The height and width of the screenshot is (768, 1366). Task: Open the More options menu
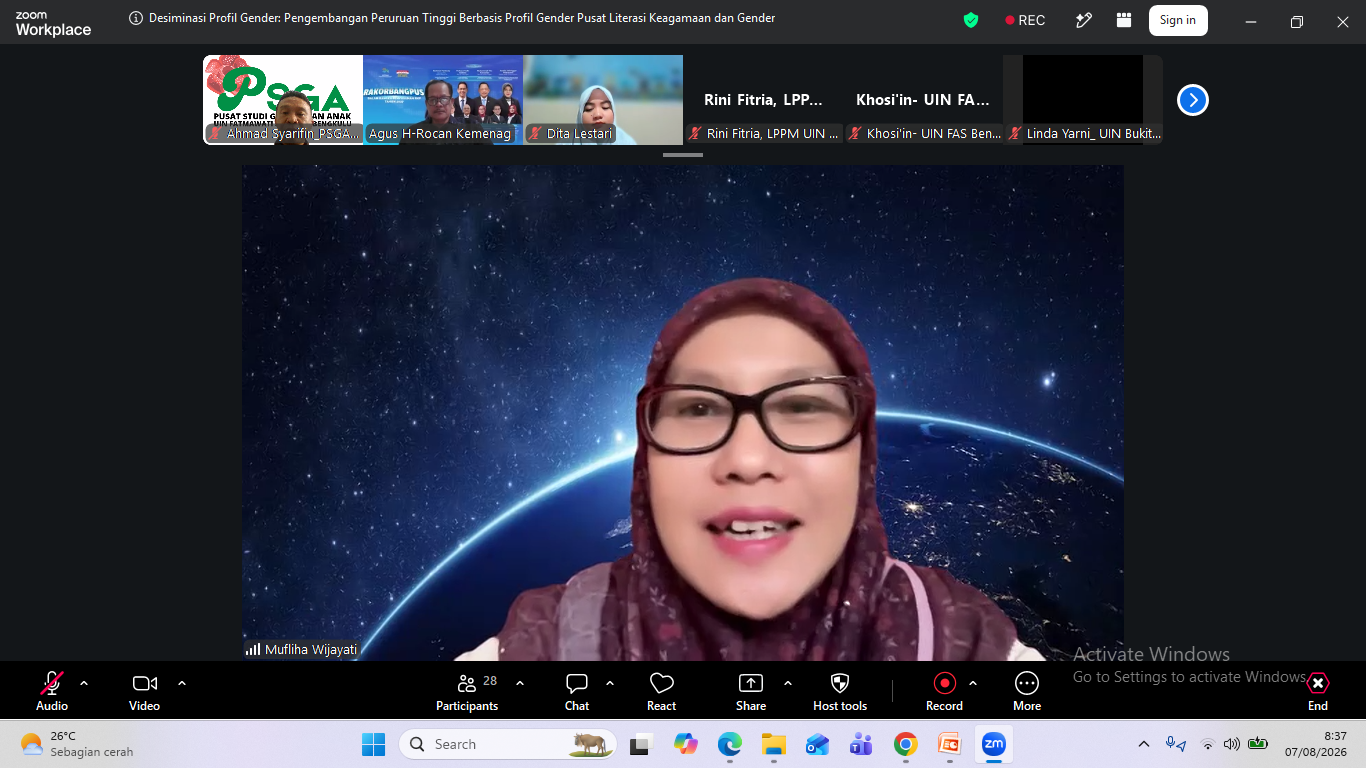1027,691
